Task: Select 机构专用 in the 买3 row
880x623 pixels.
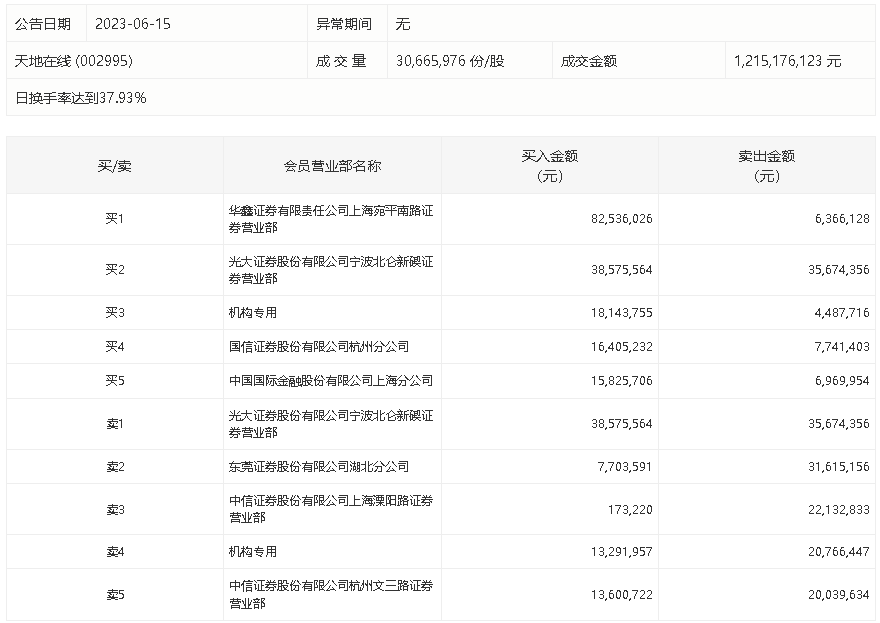Action: pos(253,313)
